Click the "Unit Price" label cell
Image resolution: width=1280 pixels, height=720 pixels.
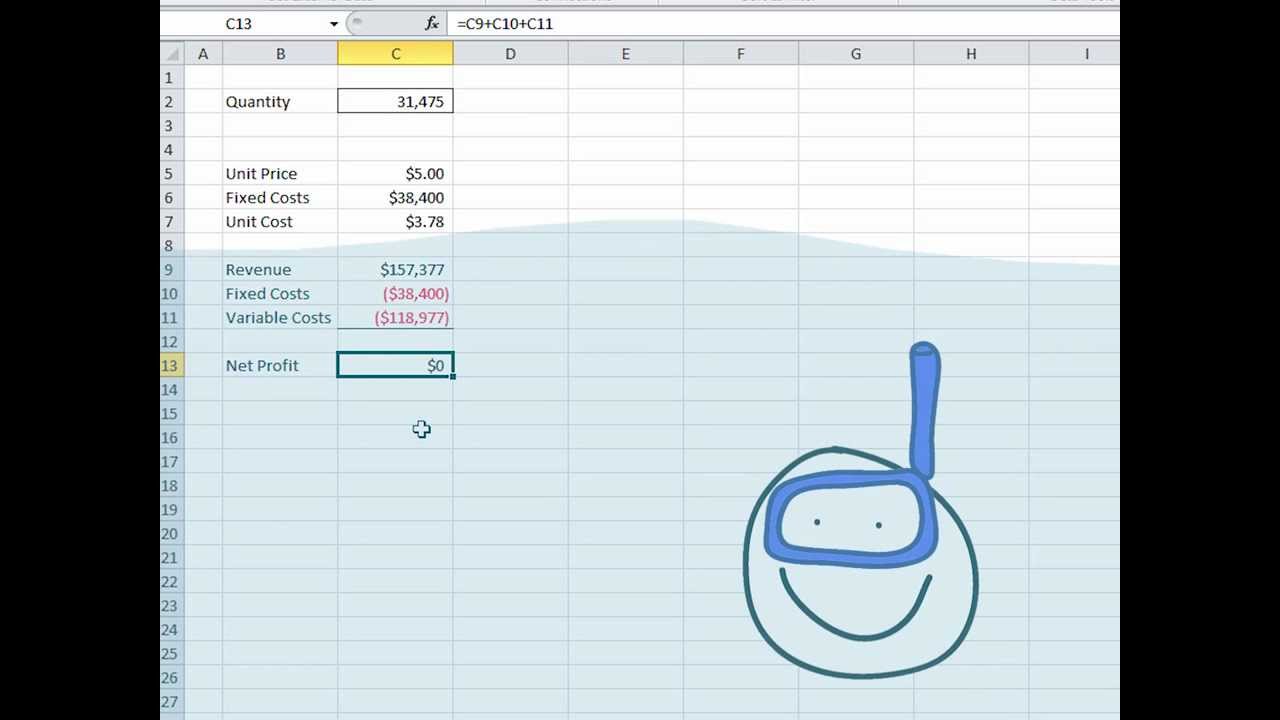coord(280,174)
